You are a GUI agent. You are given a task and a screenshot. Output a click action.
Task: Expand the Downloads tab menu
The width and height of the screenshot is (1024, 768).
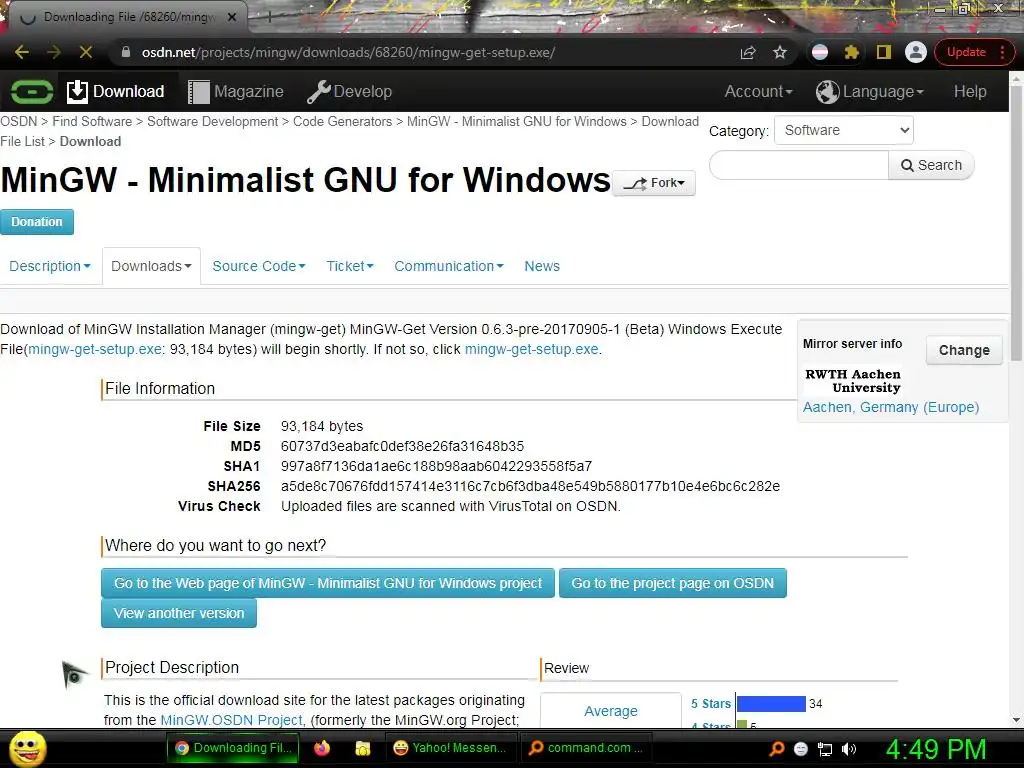pyautogui.click(x=151, y=266)
